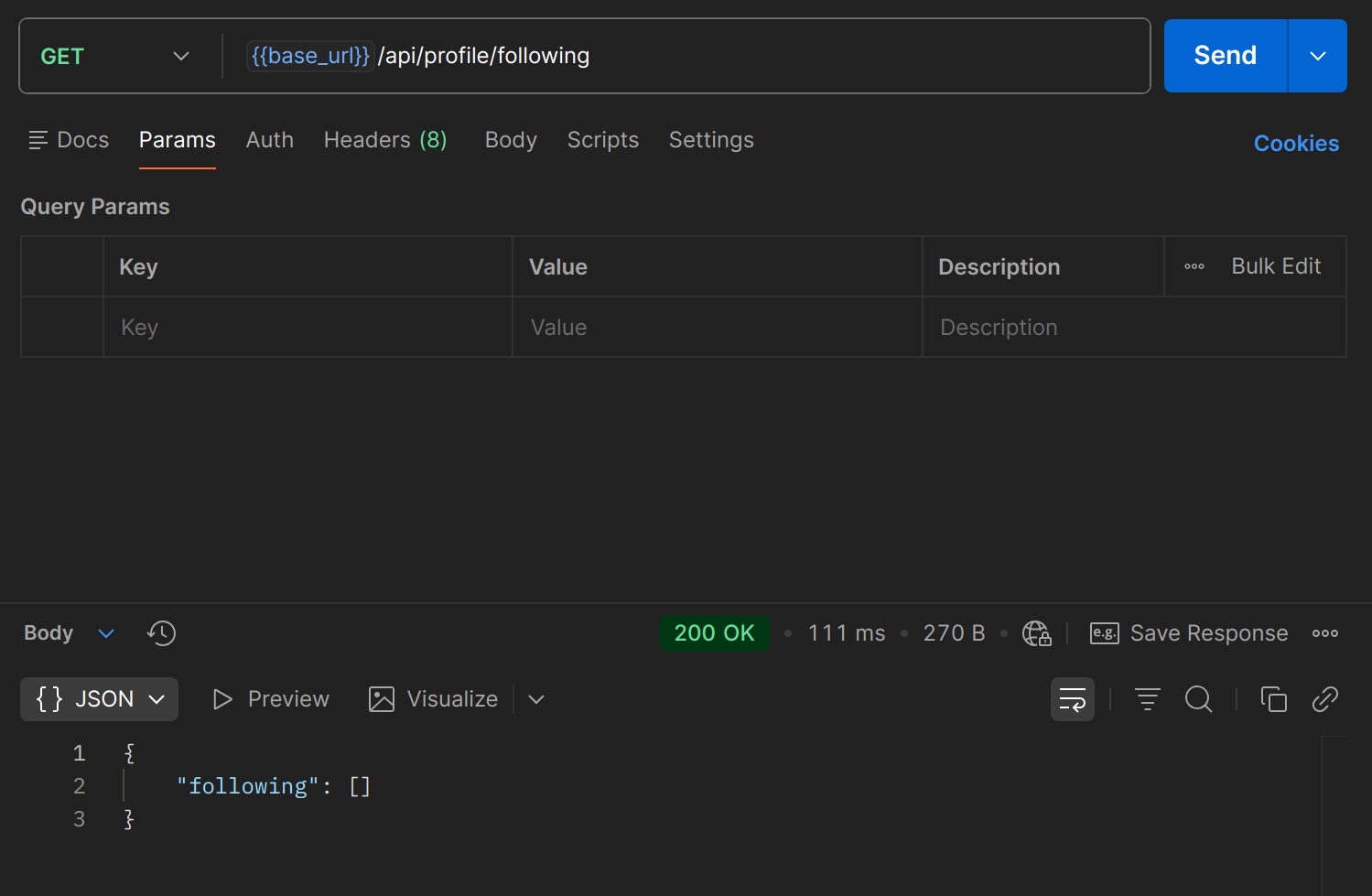Click the "following" key in JSON response
This screenshot has height=896, width=1372.
tap(247, 786)
